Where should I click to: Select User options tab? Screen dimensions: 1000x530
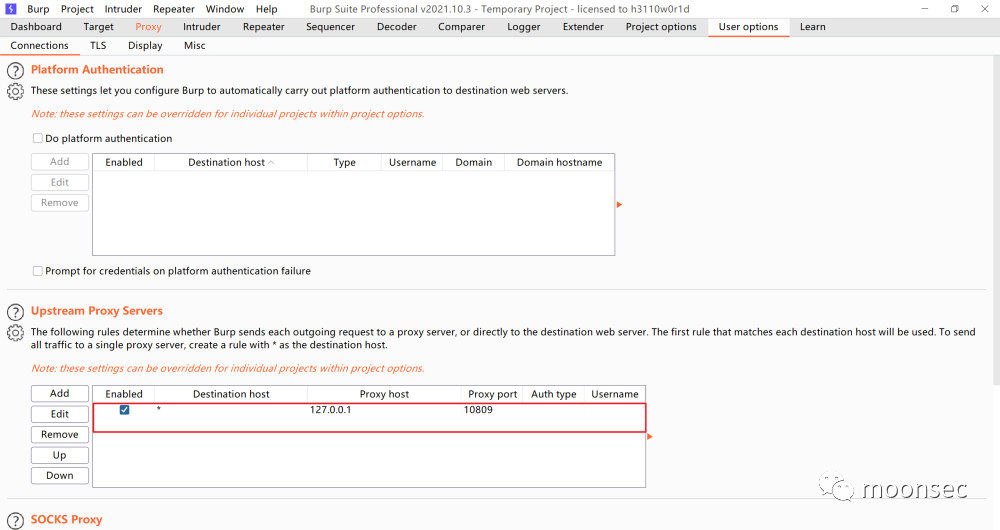click(748, 27)
